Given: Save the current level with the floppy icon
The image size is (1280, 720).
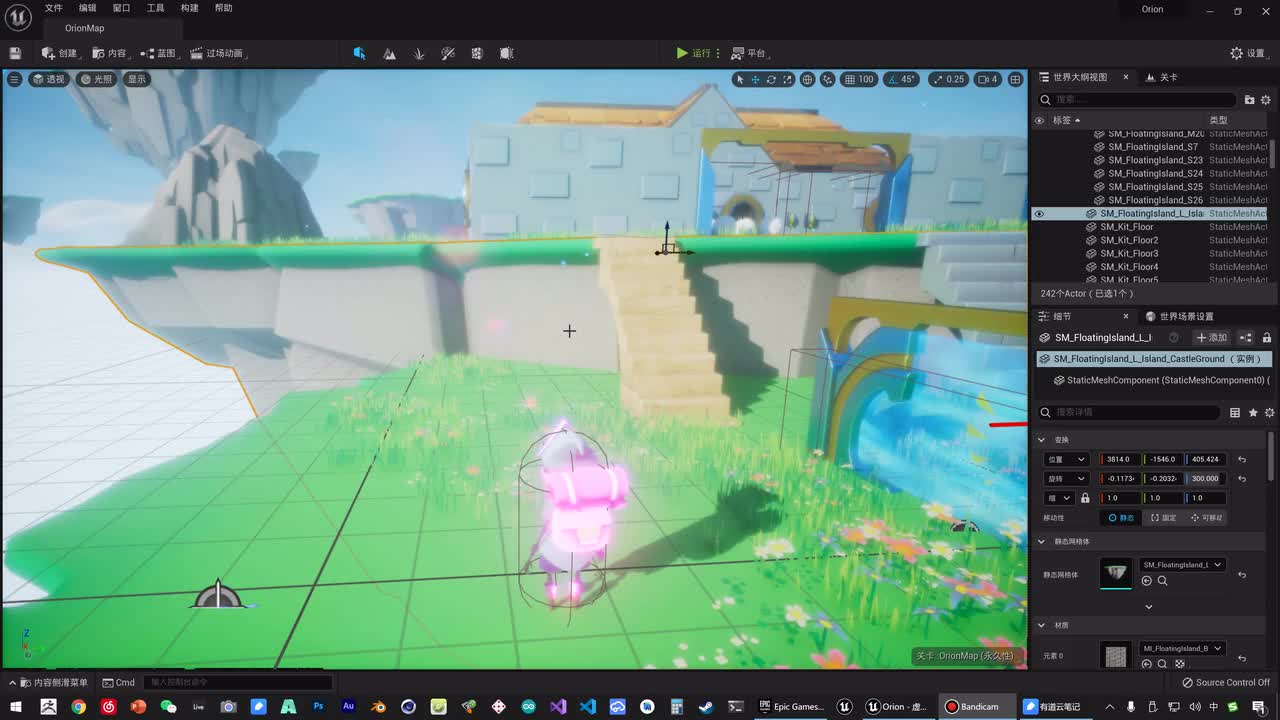Looking at the screenshot, I should [x=15, y=53].
